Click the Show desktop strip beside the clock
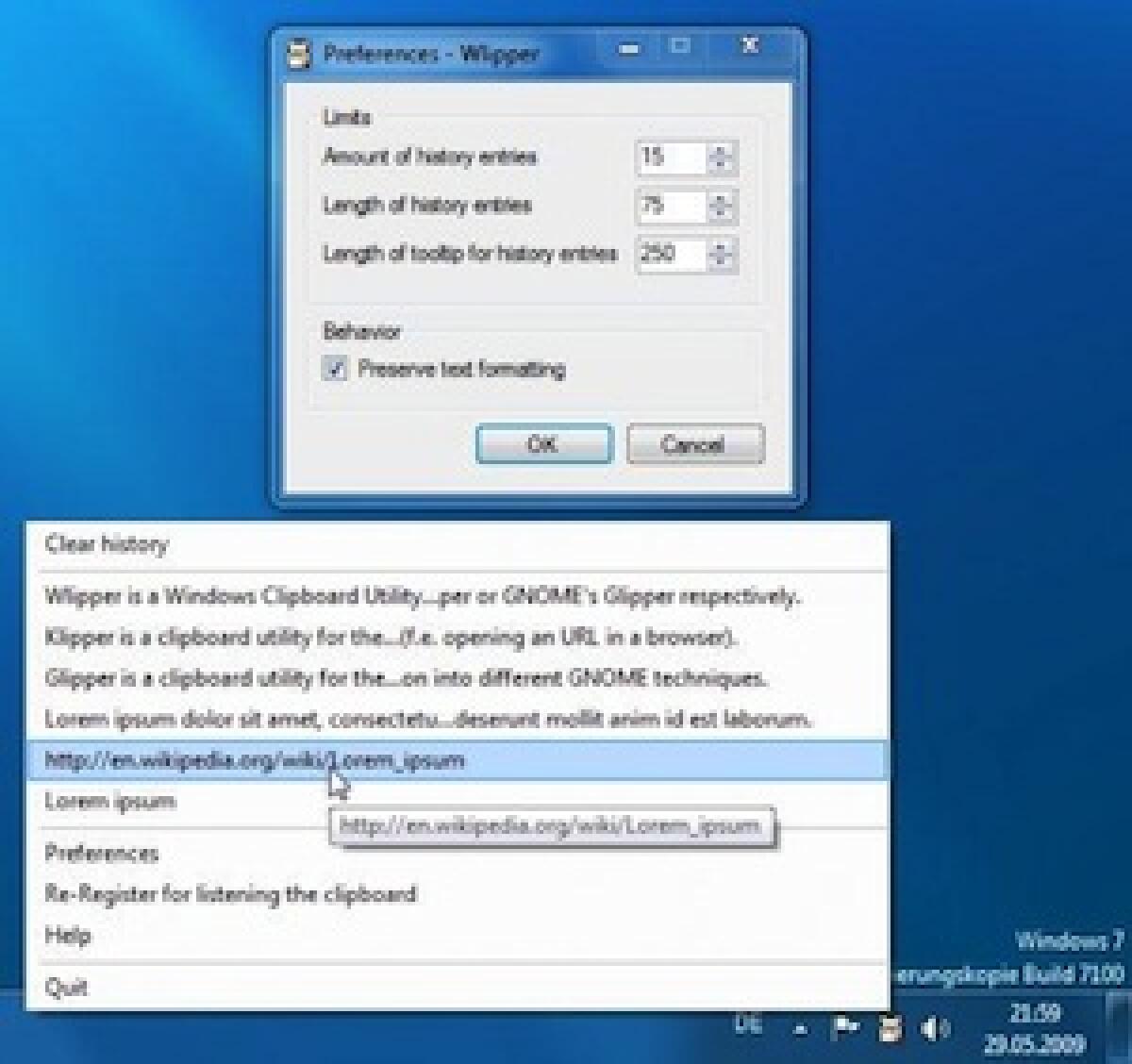This screenshot has width=1132, height=1064. coord(1118,1029)
